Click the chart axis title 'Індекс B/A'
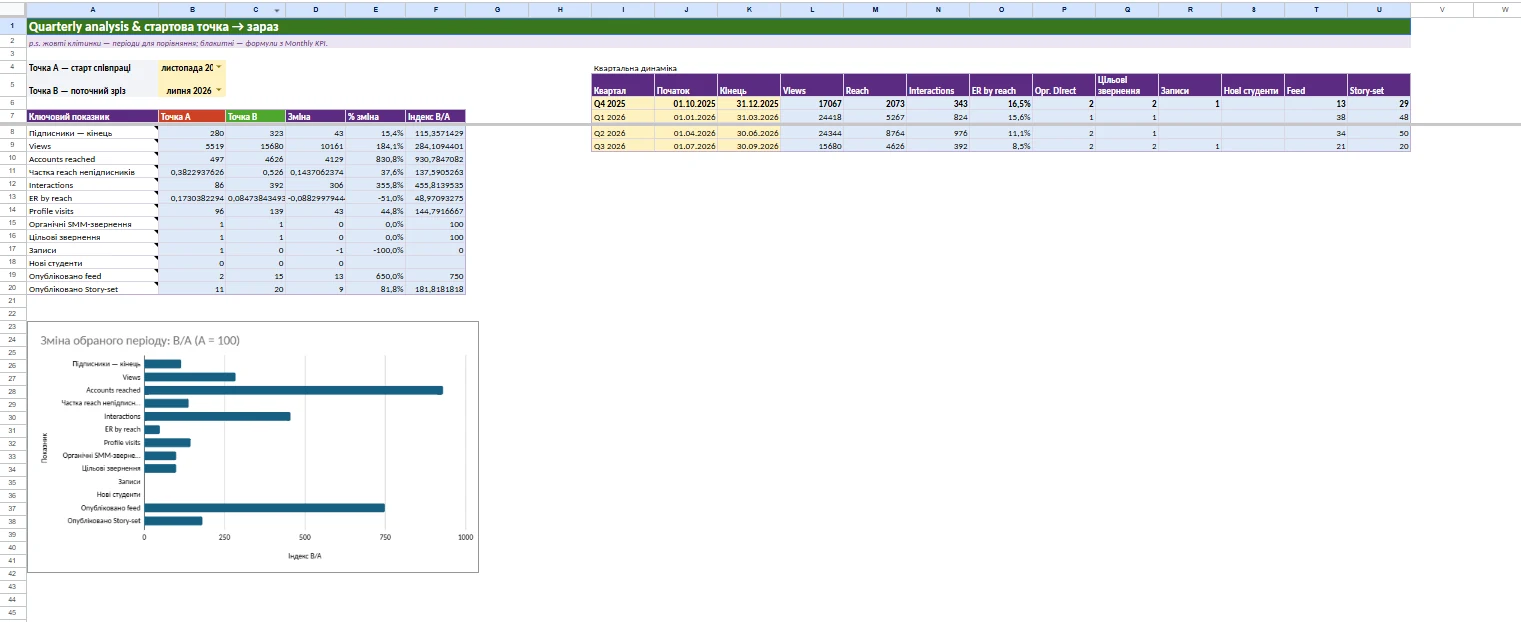The width and height of the screenshot is (1521, 622). [305, 555]
